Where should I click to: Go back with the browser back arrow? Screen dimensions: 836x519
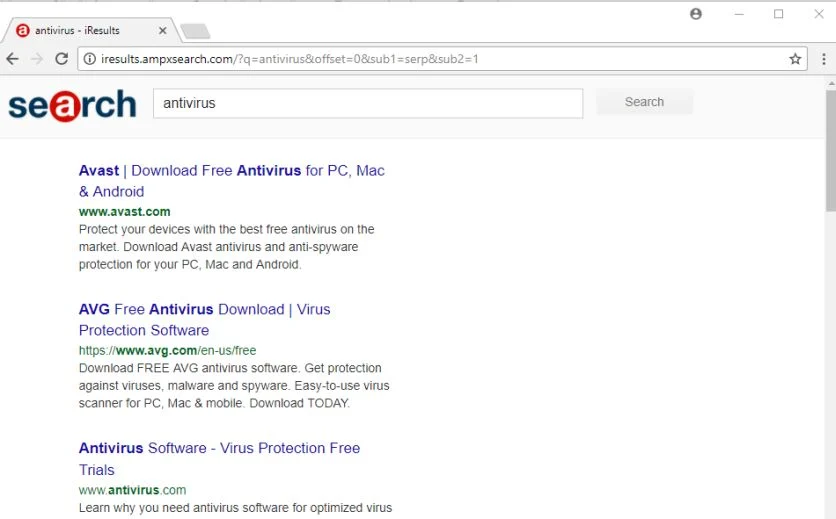pos(12,59)
